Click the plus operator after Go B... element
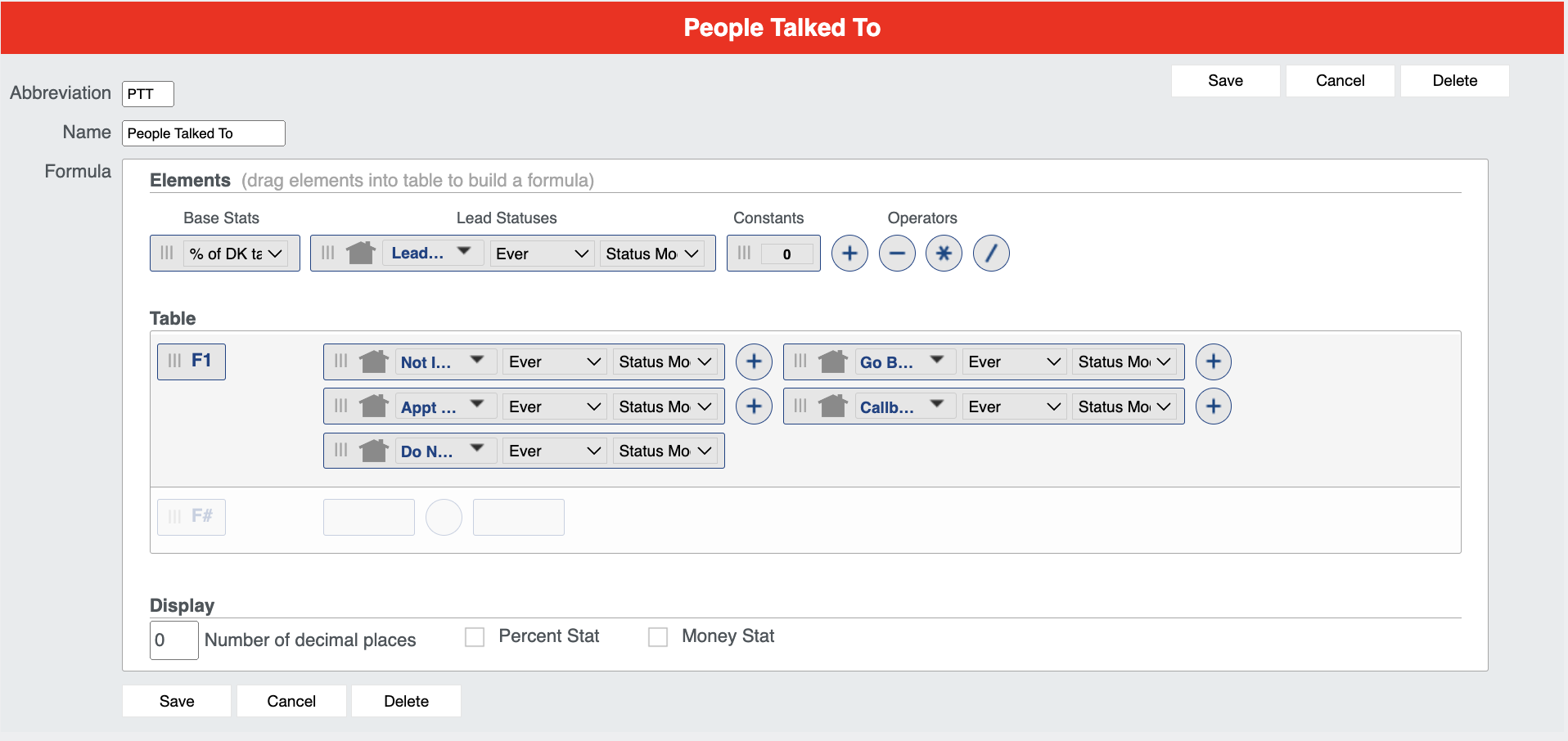1568x741 pixels. 1214,362
